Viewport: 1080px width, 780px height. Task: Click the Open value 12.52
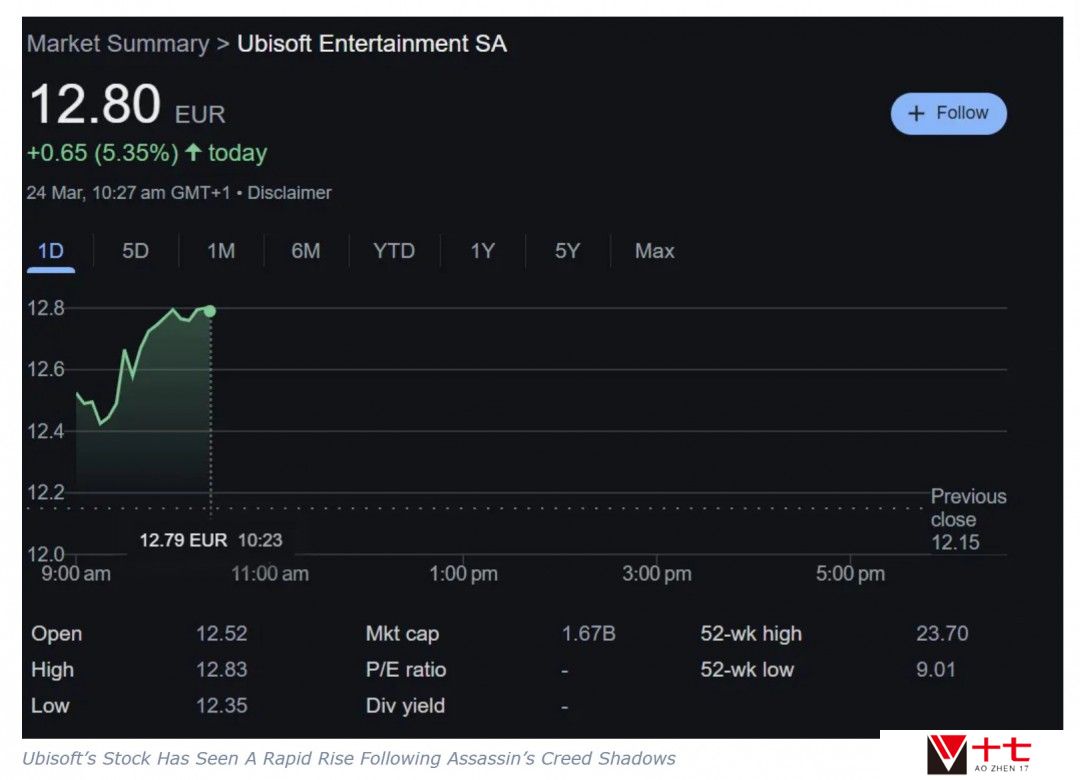pos(222,634)
